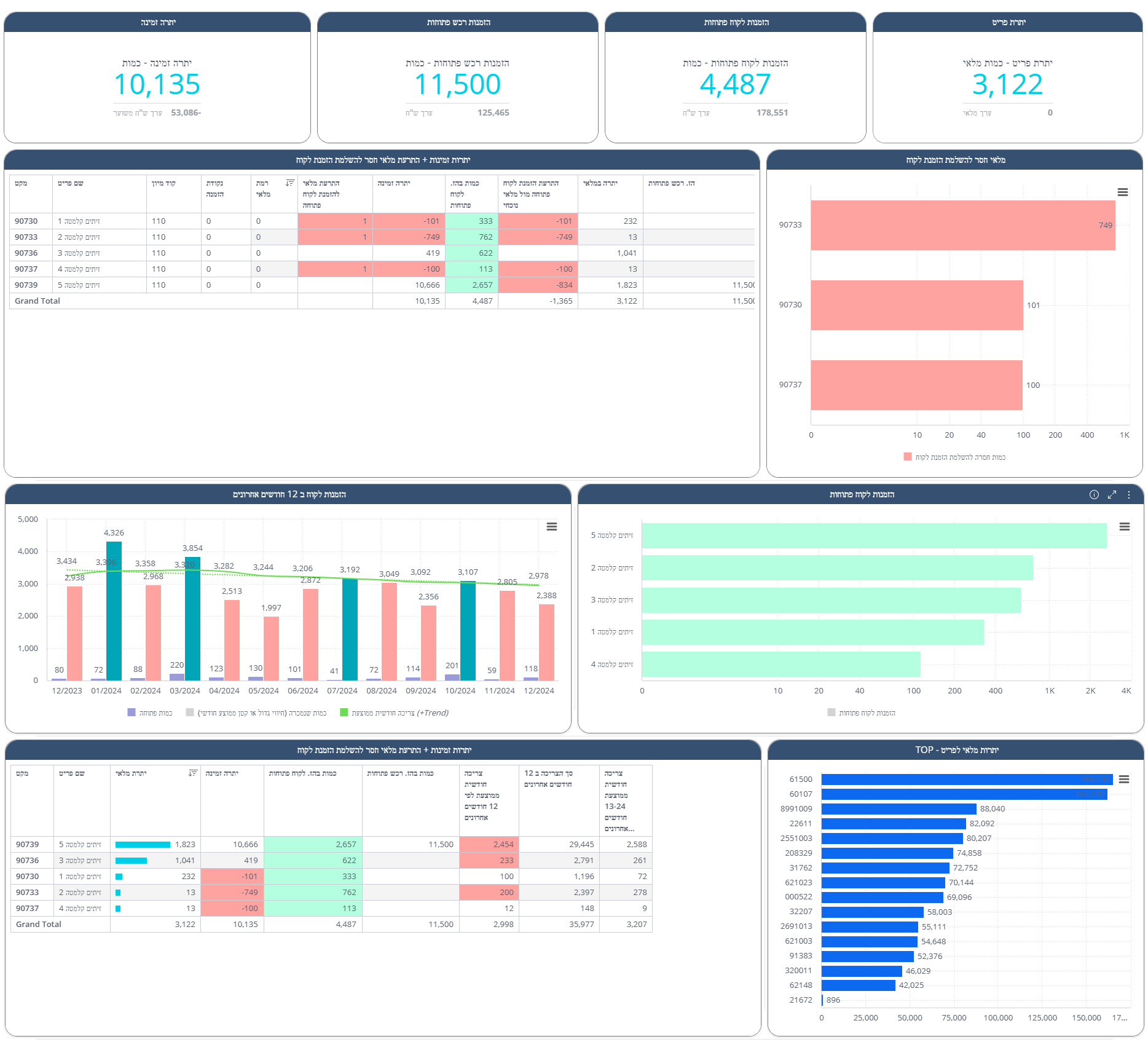The width and height of the screenshot is (1148, 1050).
Task: Toggle the purple כמות פתוחה legend series
Action: [x=150, y=713]
